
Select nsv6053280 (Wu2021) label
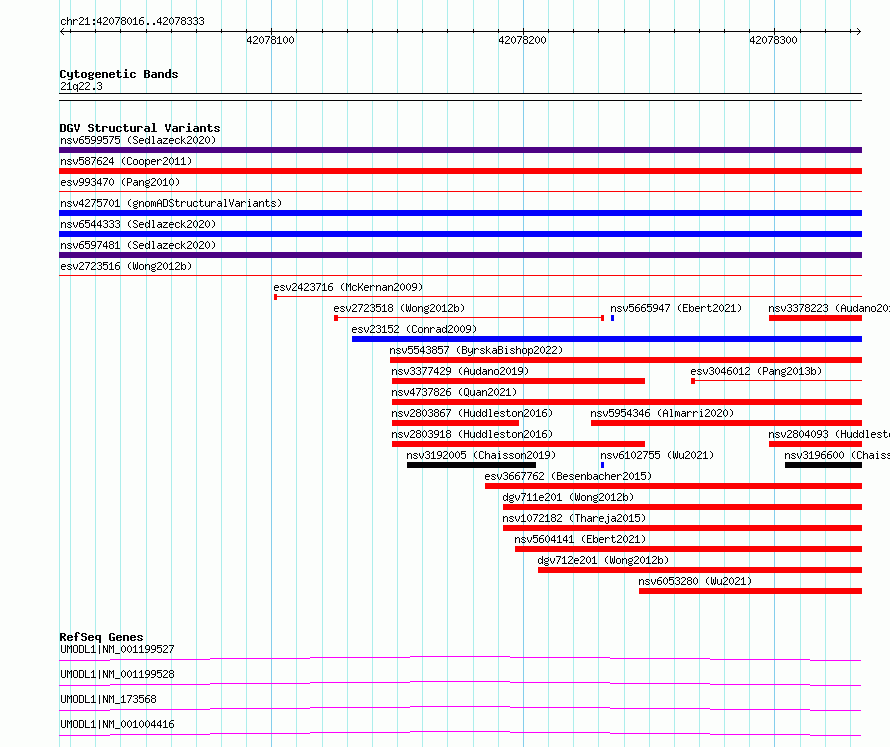(x=695, y=581)
